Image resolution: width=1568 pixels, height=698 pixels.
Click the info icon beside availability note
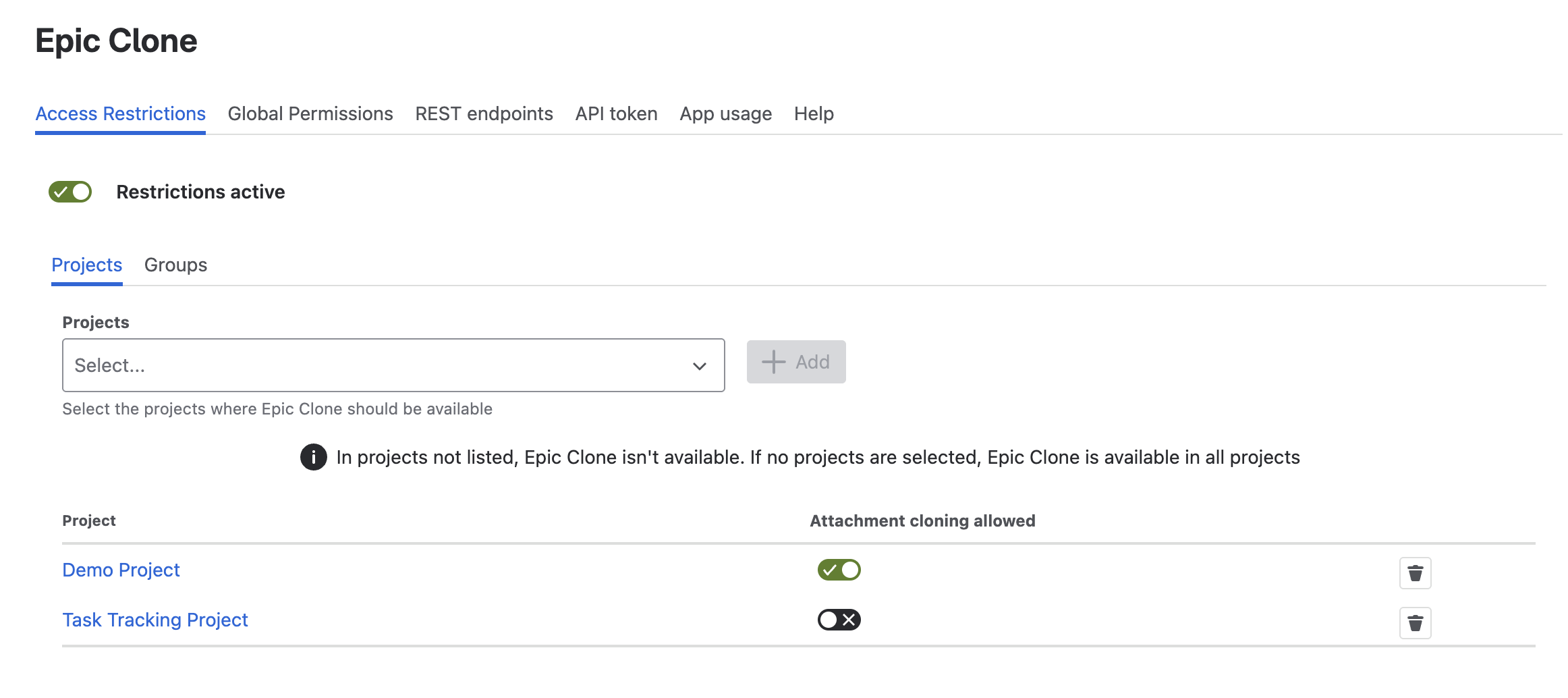click(313, 457)
